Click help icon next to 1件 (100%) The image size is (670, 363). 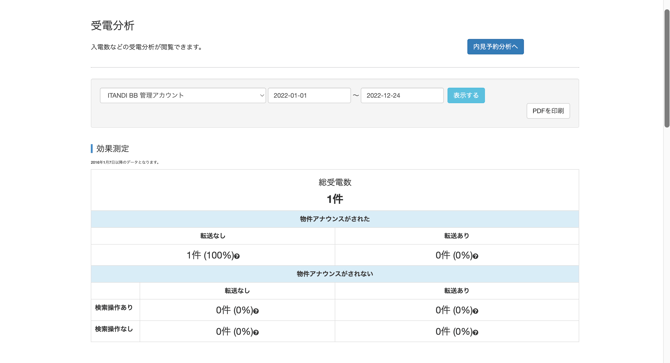coord(237,256)
